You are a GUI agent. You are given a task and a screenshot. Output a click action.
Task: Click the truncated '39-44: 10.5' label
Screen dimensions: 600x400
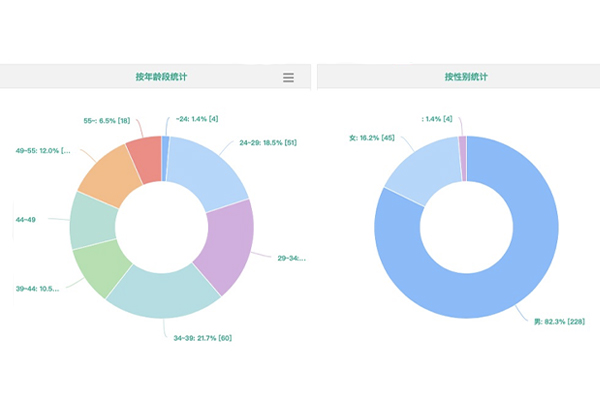click(37, 290)
